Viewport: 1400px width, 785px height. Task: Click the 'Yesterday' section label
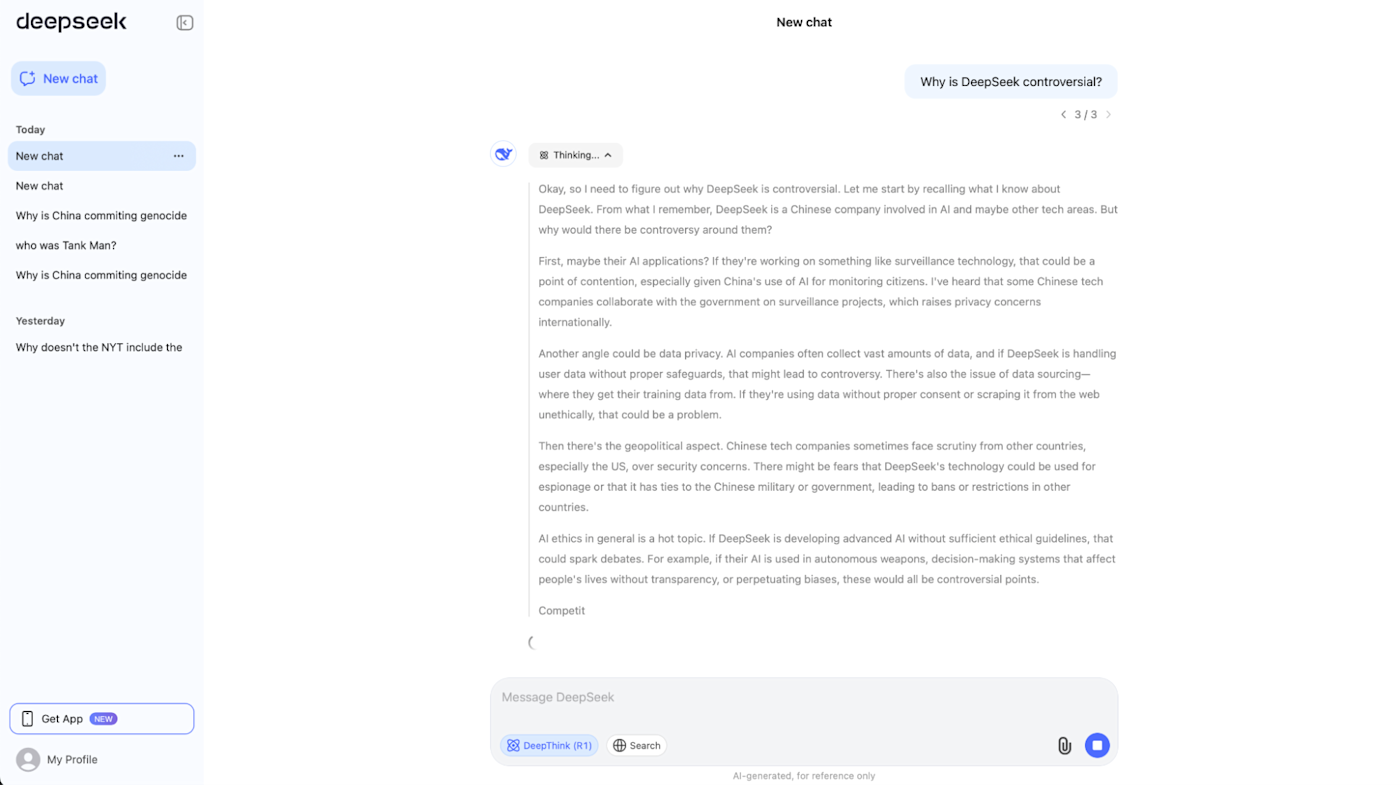click(x=40, y=321)
